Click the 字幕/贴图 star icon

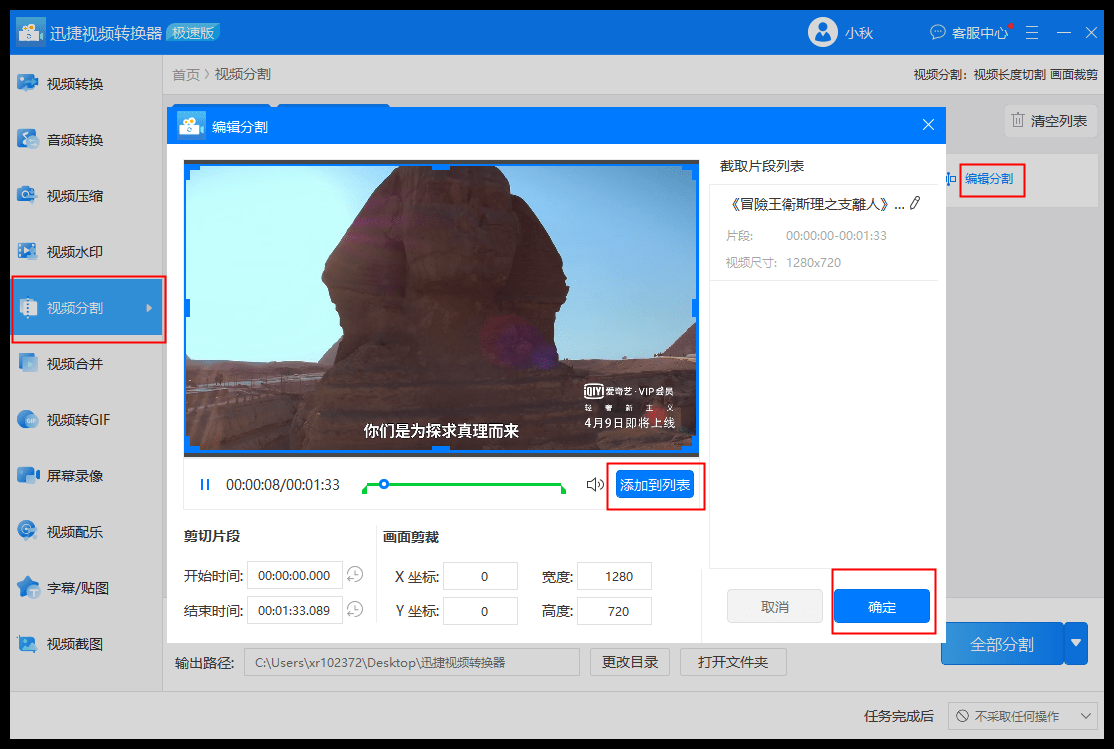(x=28, y=587)
